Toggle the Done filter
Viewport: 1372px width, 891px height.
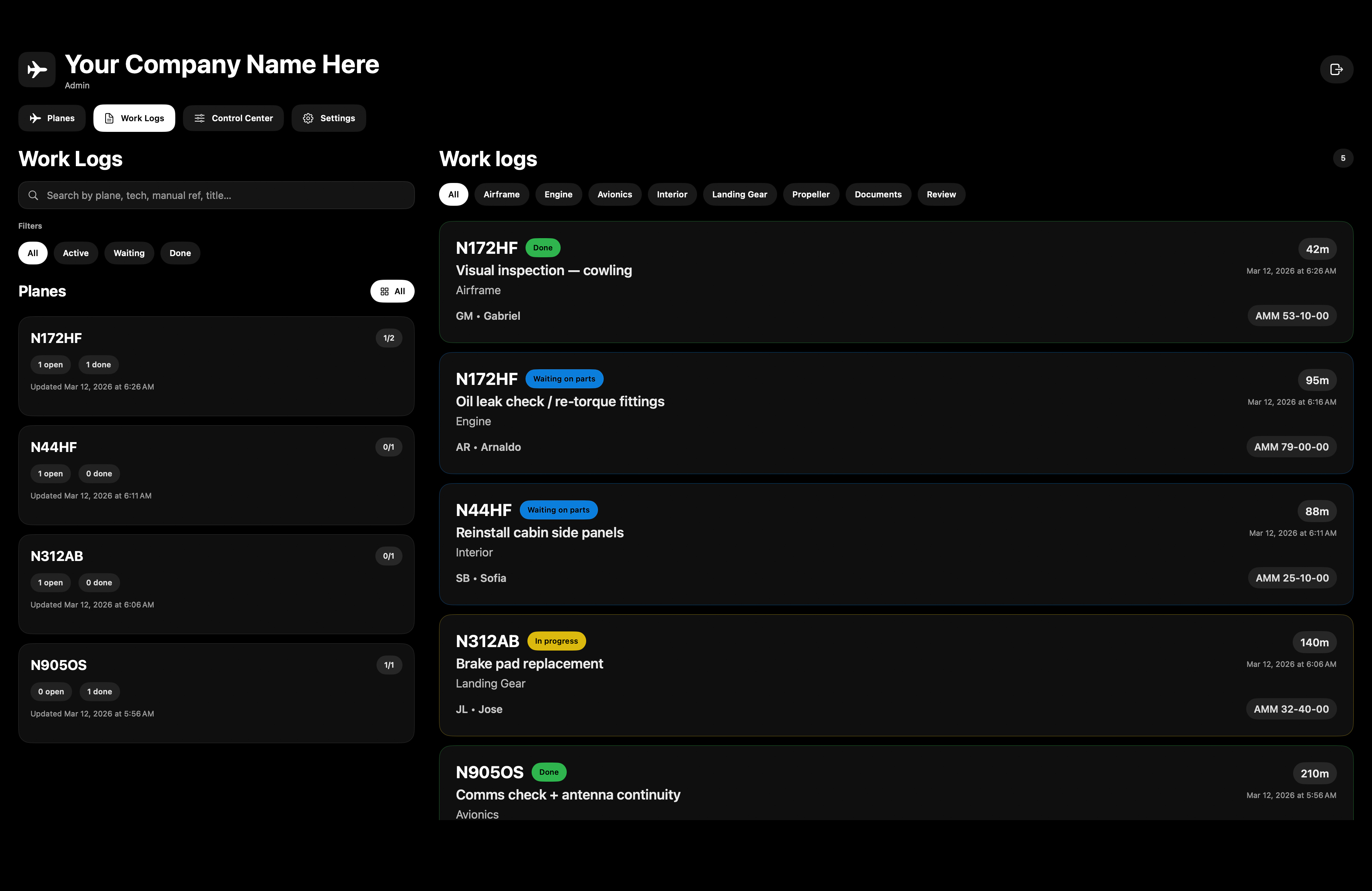click(x=180, y=252)
